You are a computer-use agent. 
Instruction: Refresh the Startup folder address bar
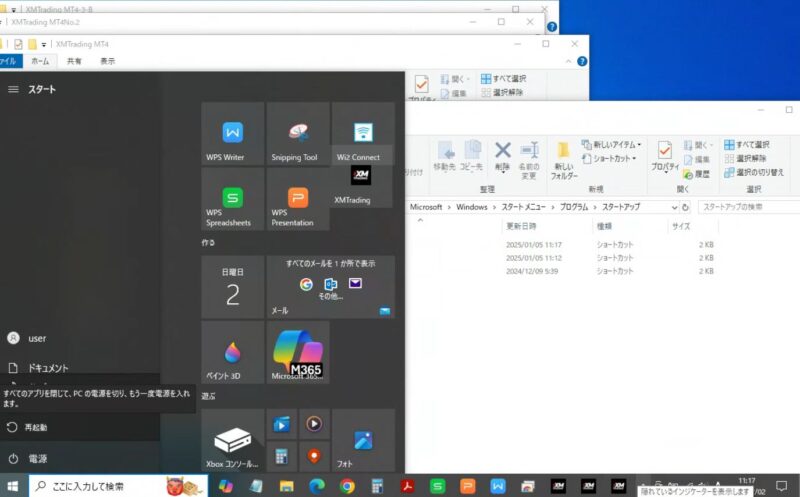click(x=685, y=207)
